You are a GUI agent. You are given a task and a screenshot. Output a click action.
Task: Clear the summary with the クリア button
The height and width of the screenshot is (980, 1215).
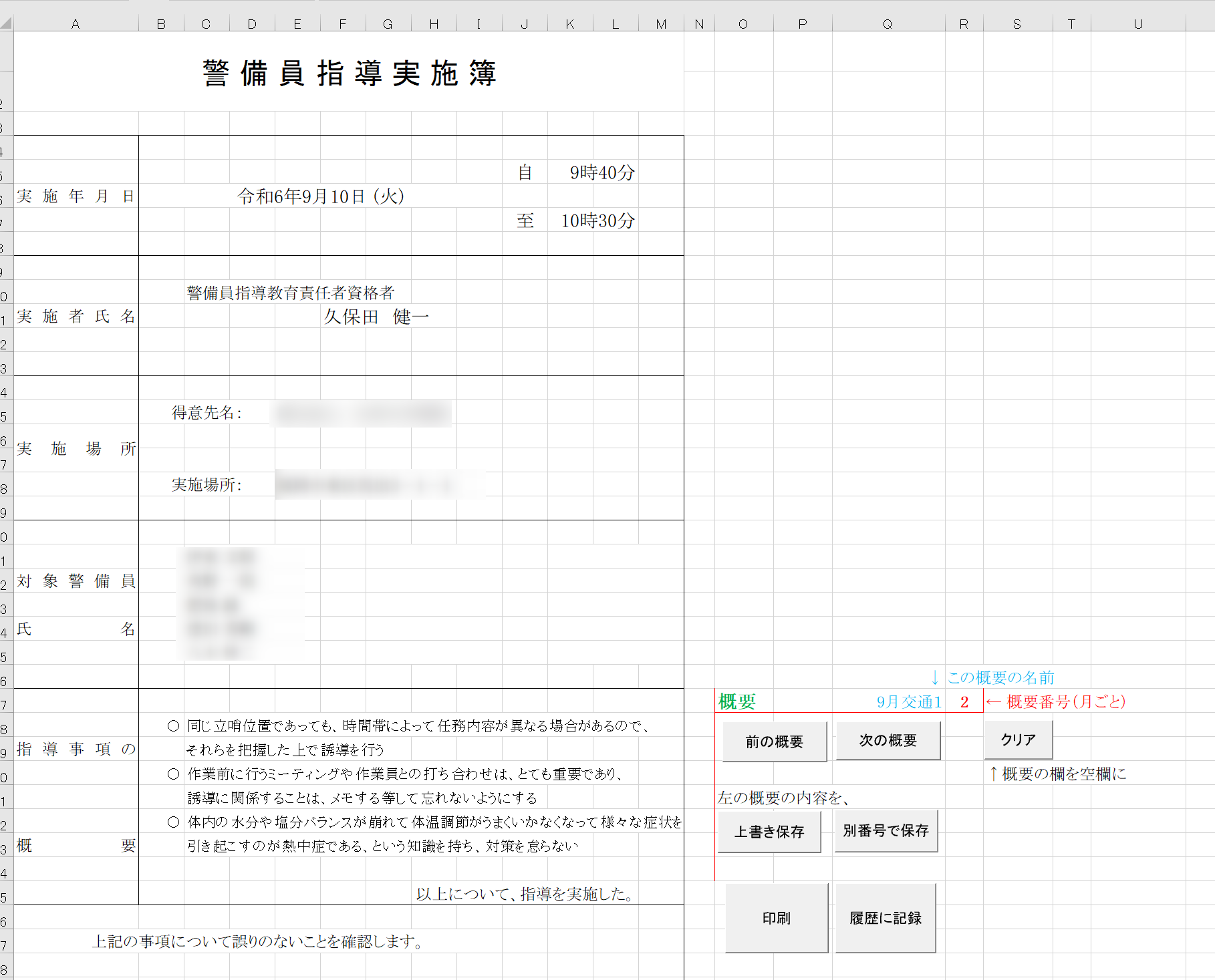pyautogui.click(x=1018, y=740)
